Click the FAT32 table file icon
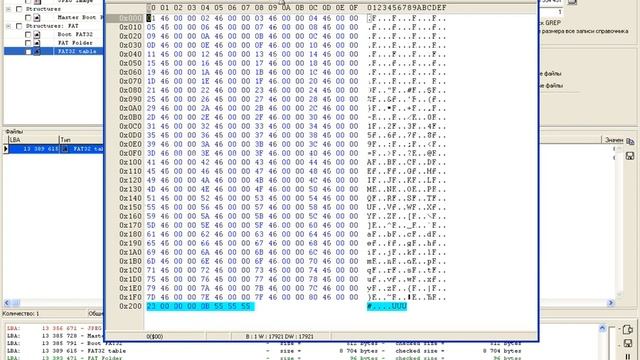 tap(37, 51)
